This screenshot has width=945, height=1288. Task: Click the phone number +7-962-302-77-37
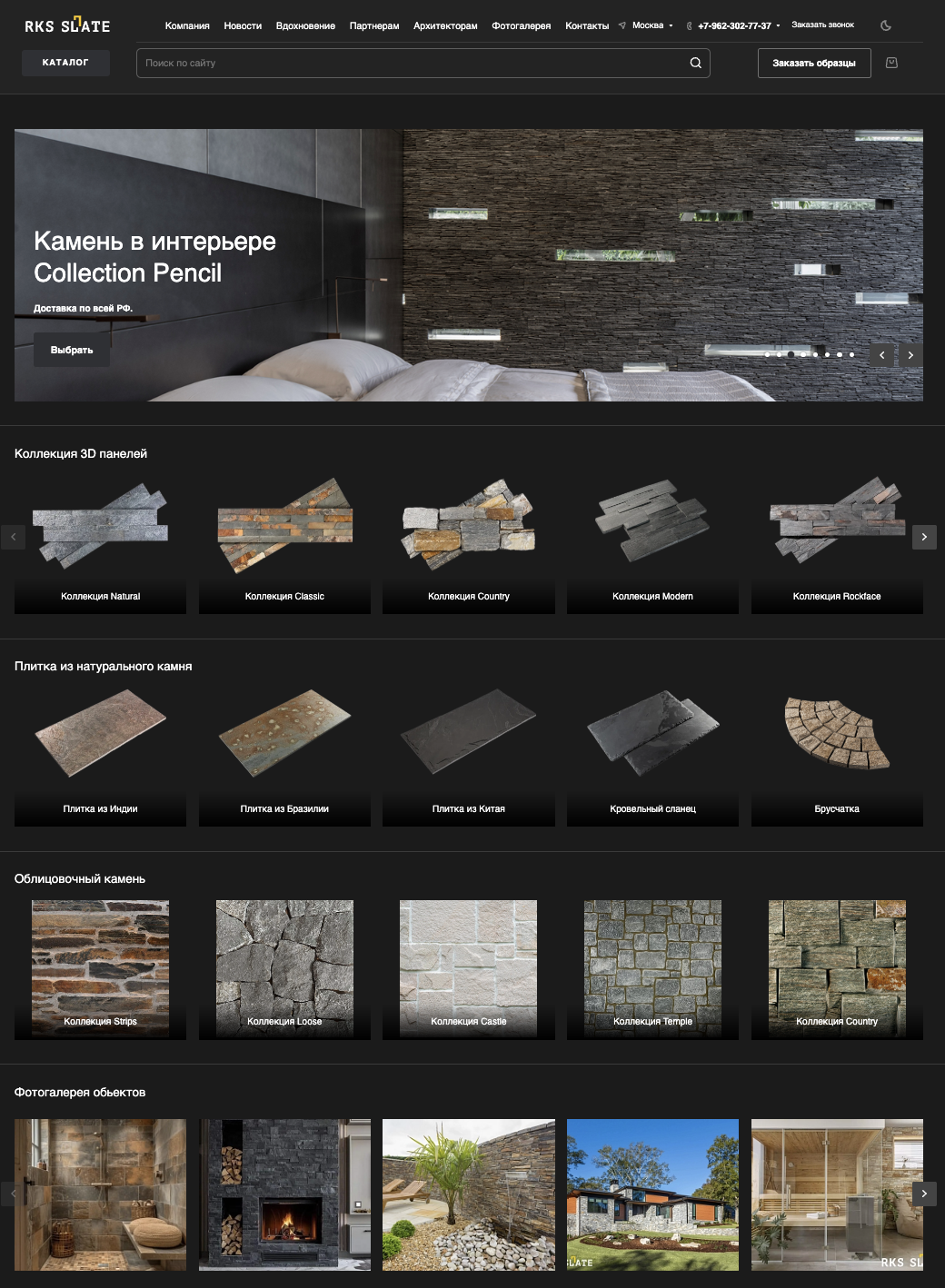(x=734, y=25)
